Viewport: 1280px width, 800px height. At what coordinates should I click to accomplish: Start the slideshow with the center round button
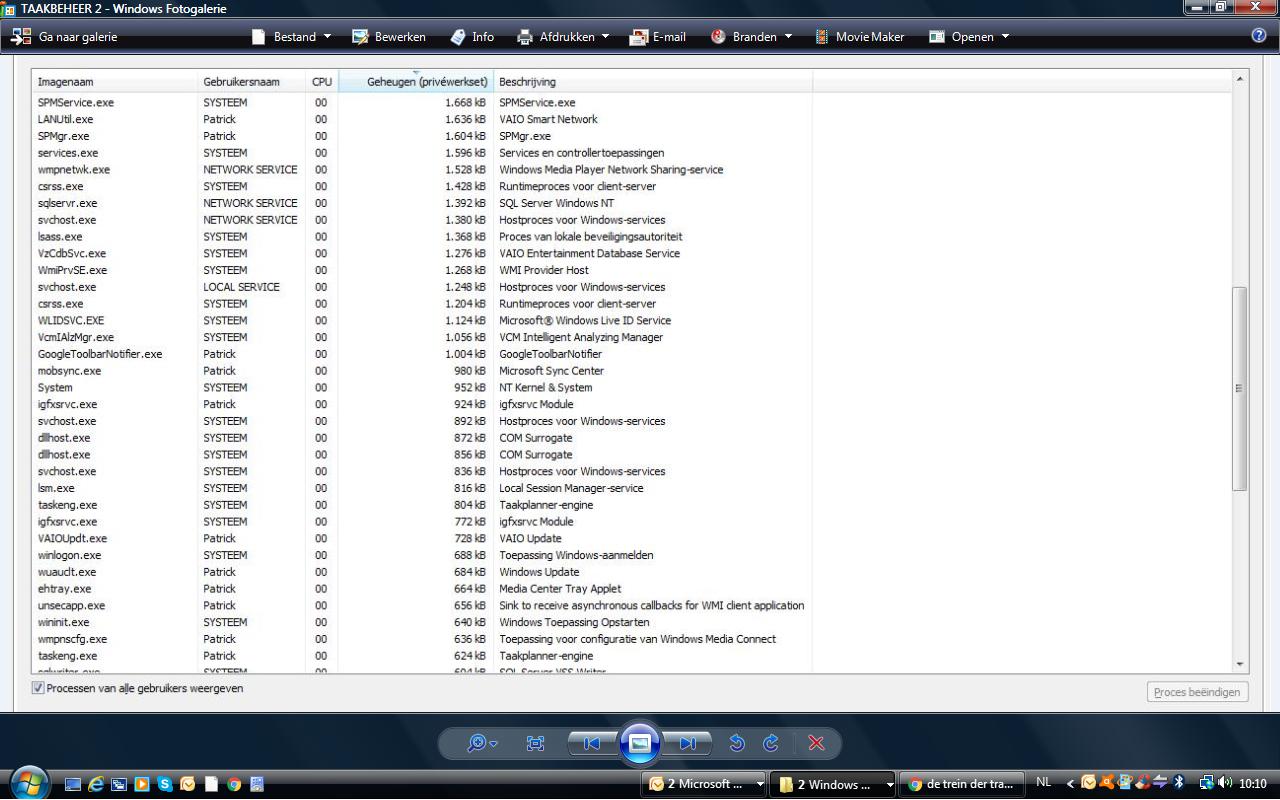[x=640, y=743]
